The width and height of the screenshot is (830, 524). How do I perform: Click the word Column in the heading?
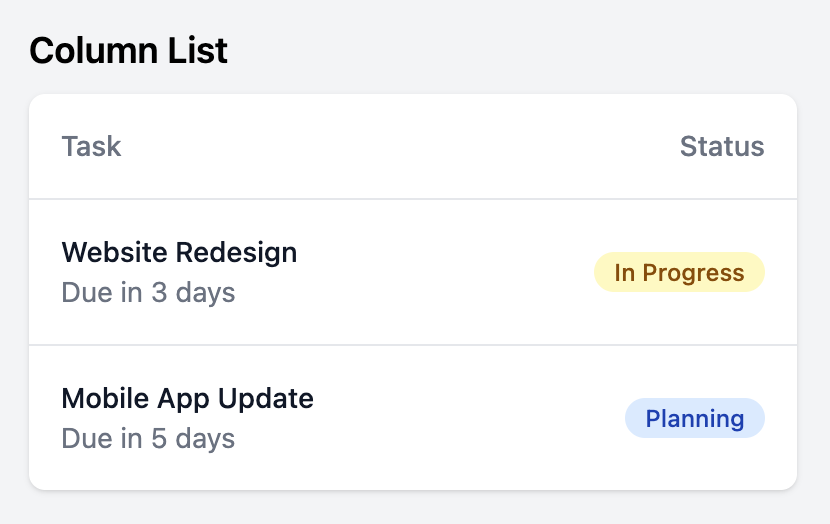pos(93,51)
